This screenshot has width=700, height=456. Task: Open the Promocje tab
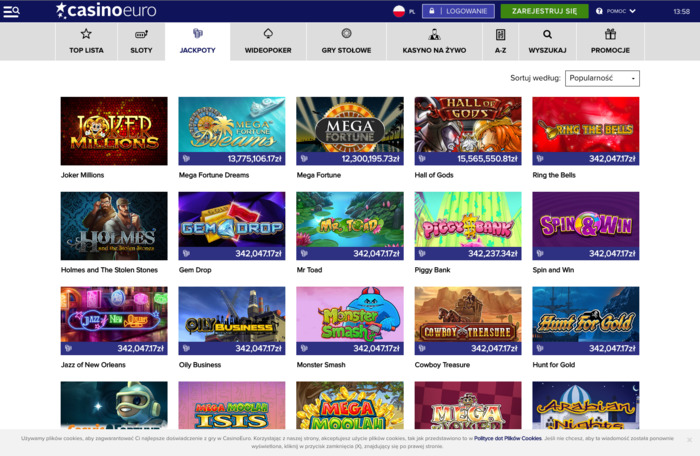[610, 42]
